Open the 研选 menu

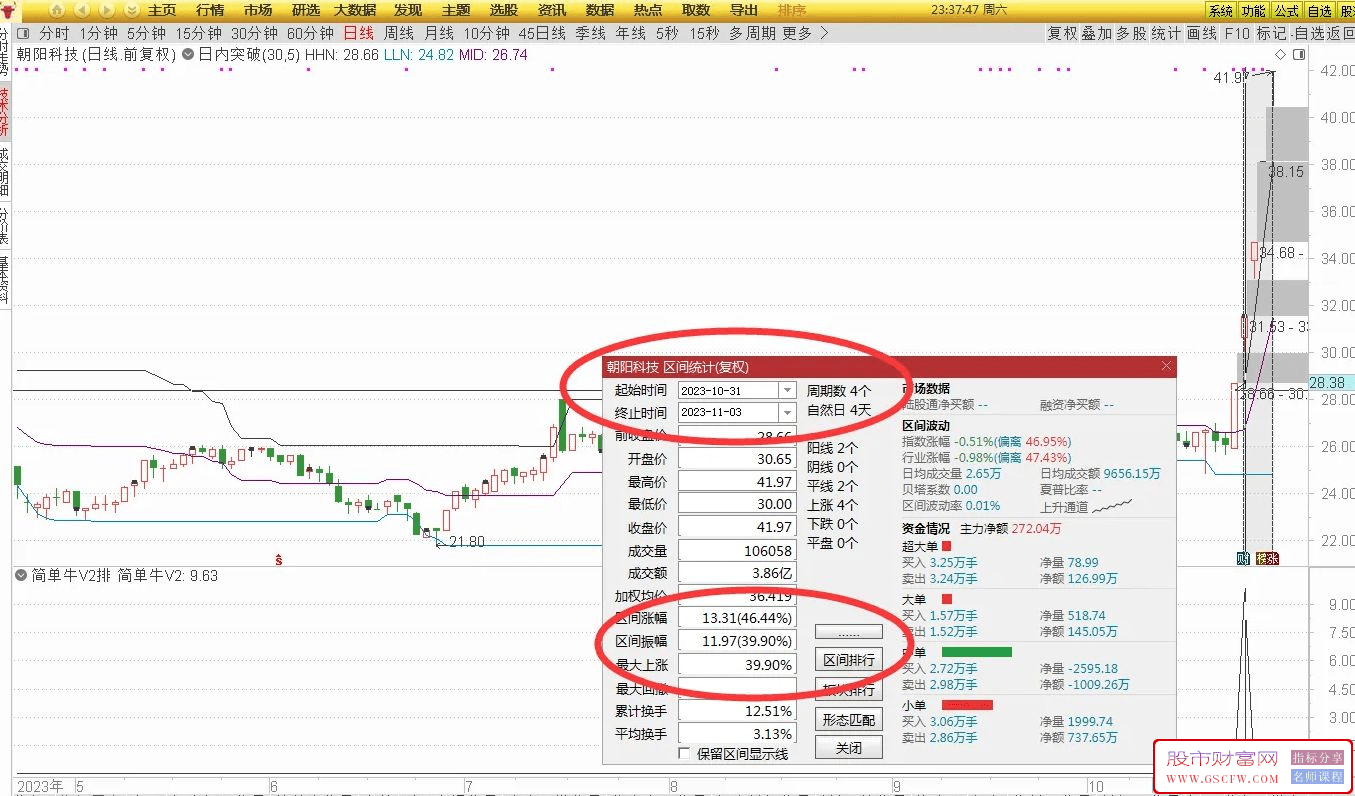point(306,10)
